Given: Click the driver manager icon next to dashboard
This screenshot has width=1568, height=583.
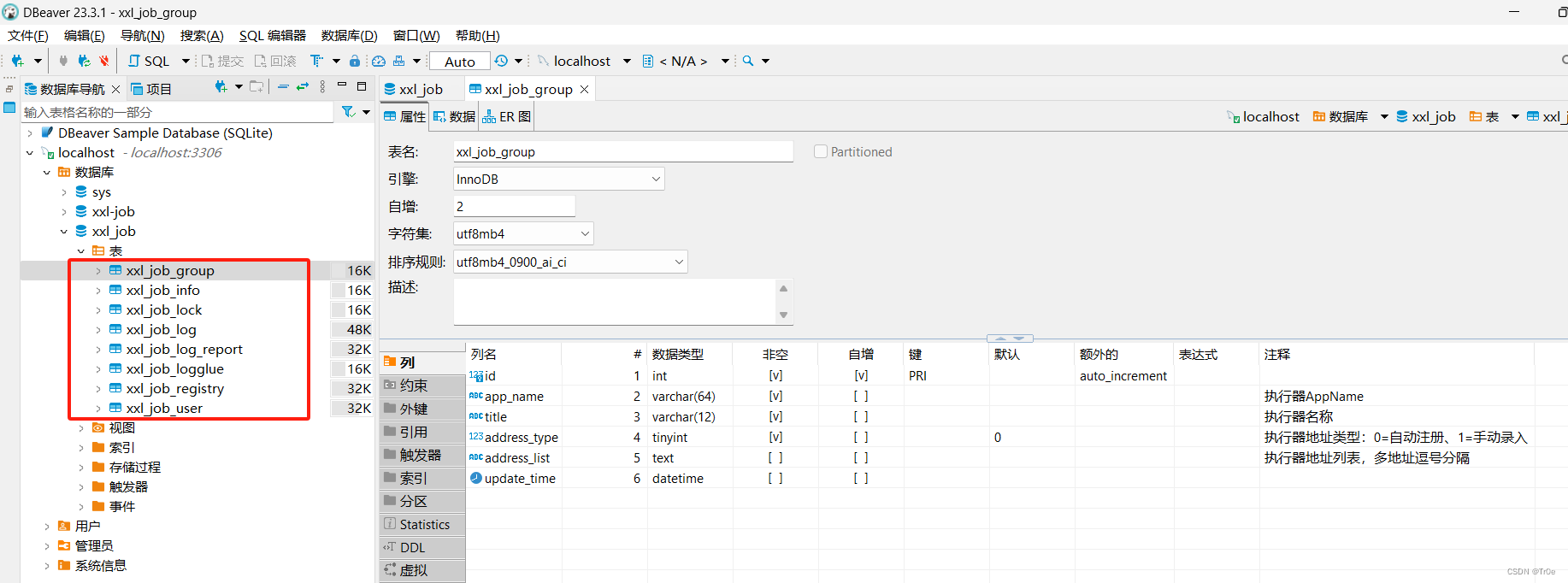Looking at the screenshot, I should point(399,61).
